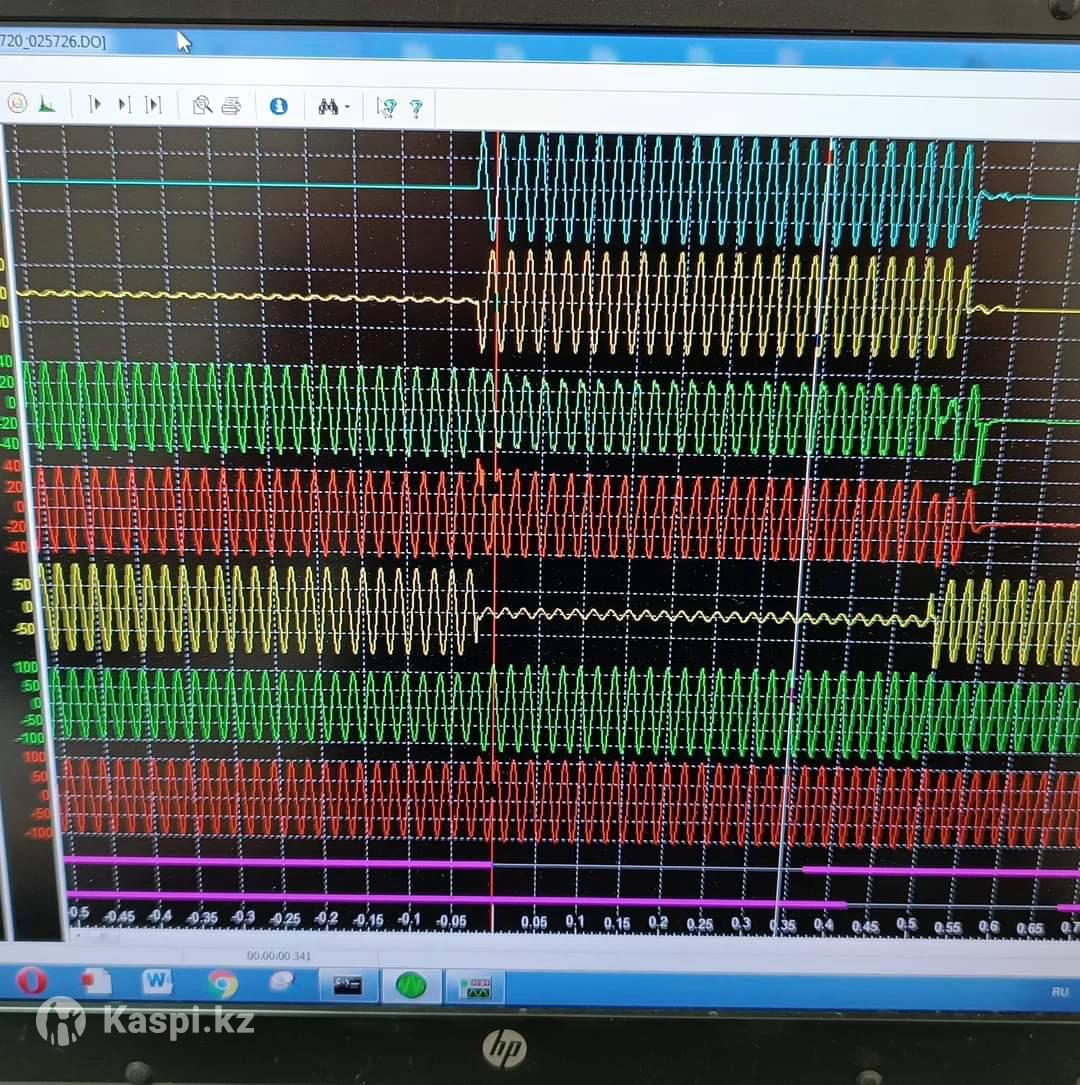
Task: Open the green spectrum chart tool
Action: coord(46,104)
